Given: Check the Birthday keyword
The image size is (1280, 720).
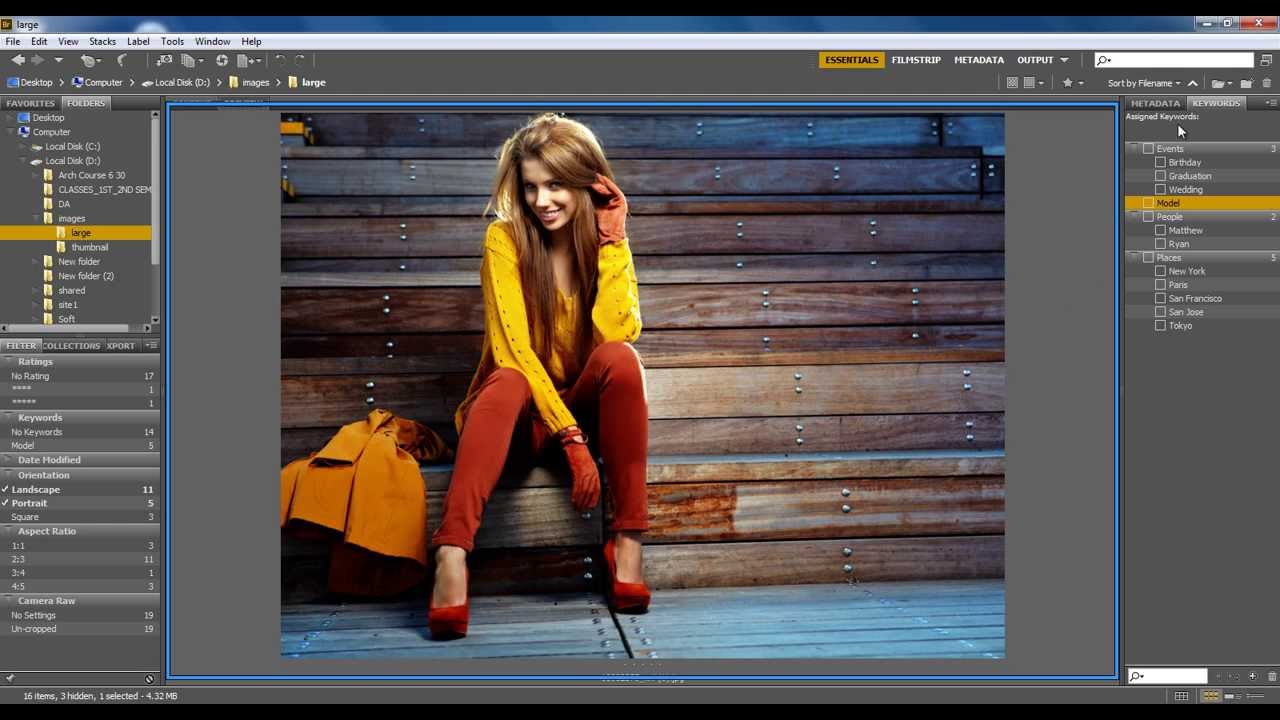Looking at the screenshot, I should (x=1160, y=162).
